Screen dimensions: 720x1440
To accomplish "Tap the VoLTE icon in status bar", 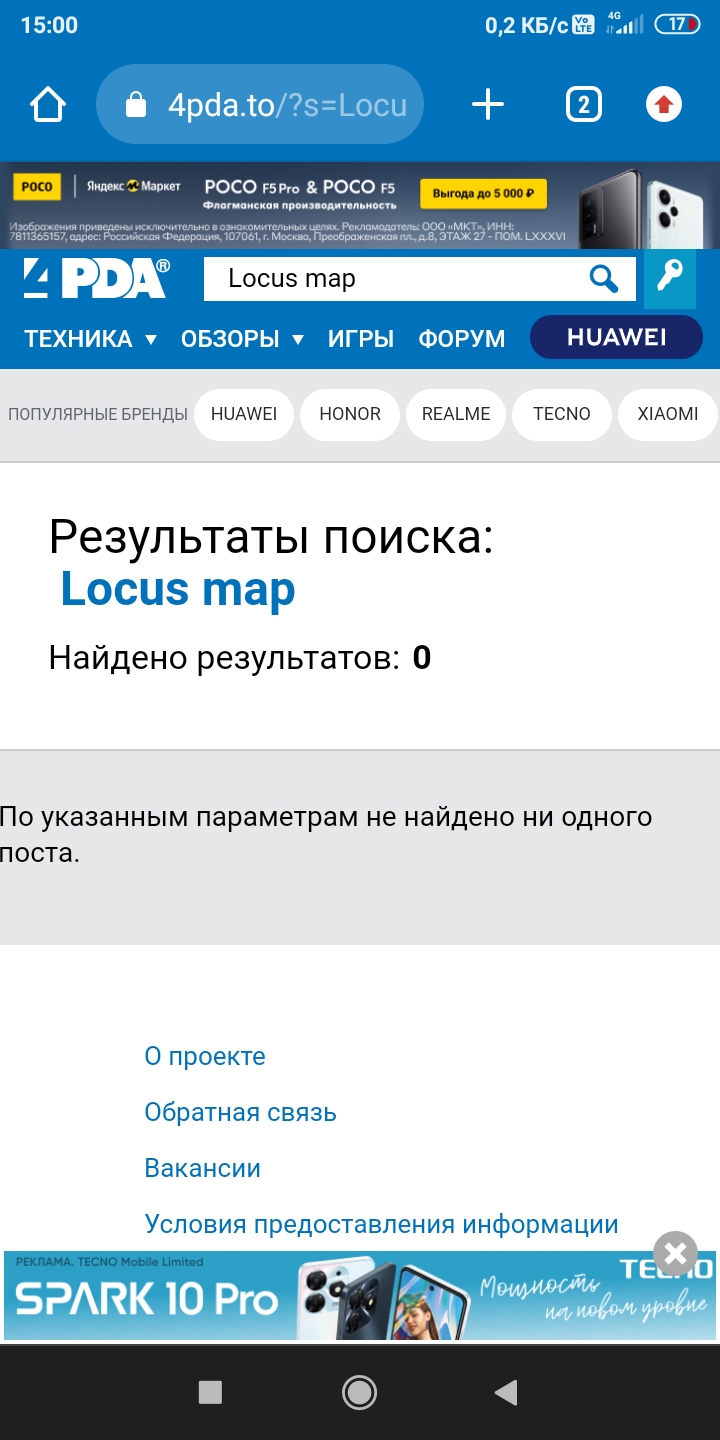I will pyautogui.click(x=583, y=24).
